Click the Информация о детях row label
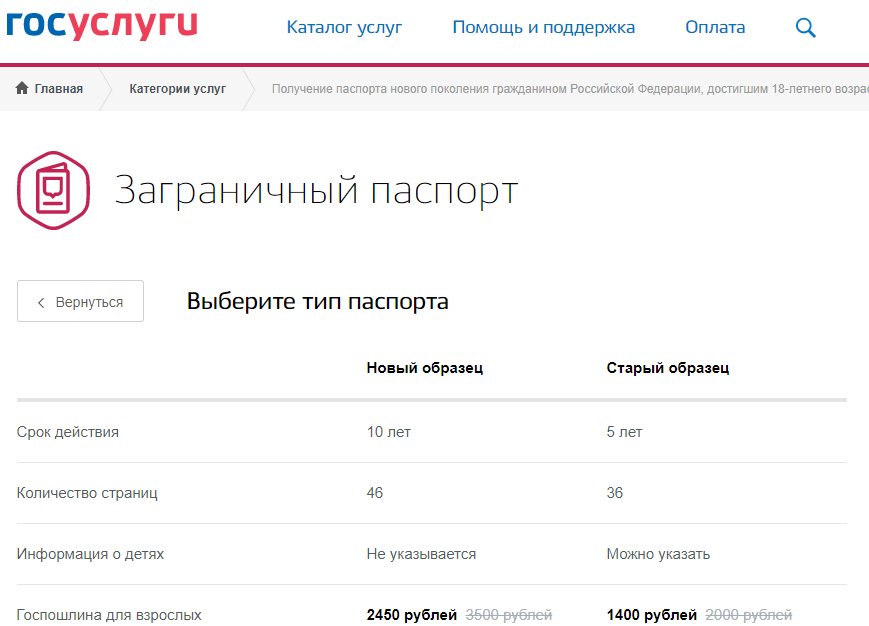 pos(90,554)
